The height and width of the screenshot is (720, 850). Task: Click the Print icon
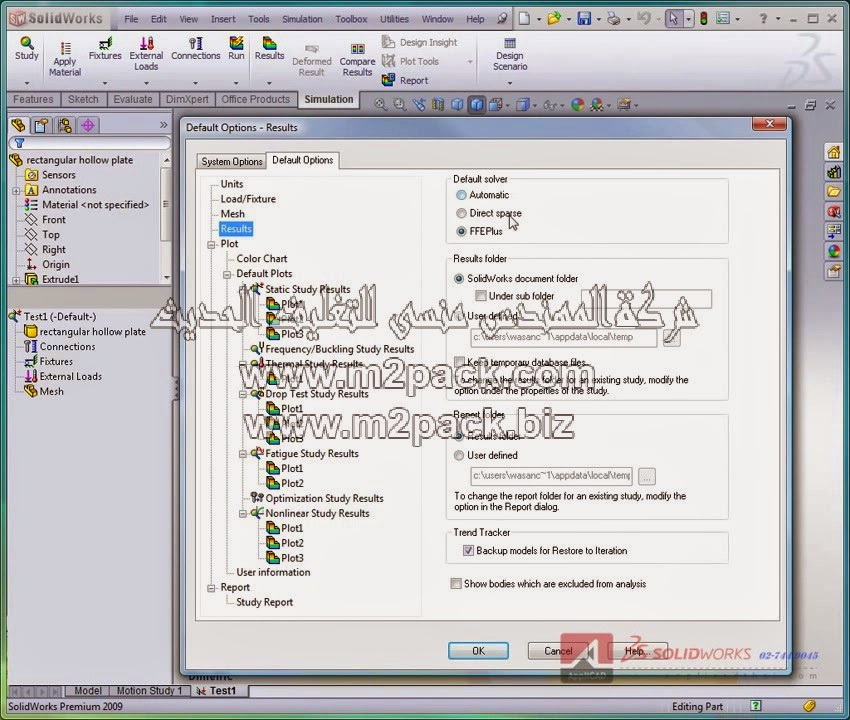pos(614,18)
